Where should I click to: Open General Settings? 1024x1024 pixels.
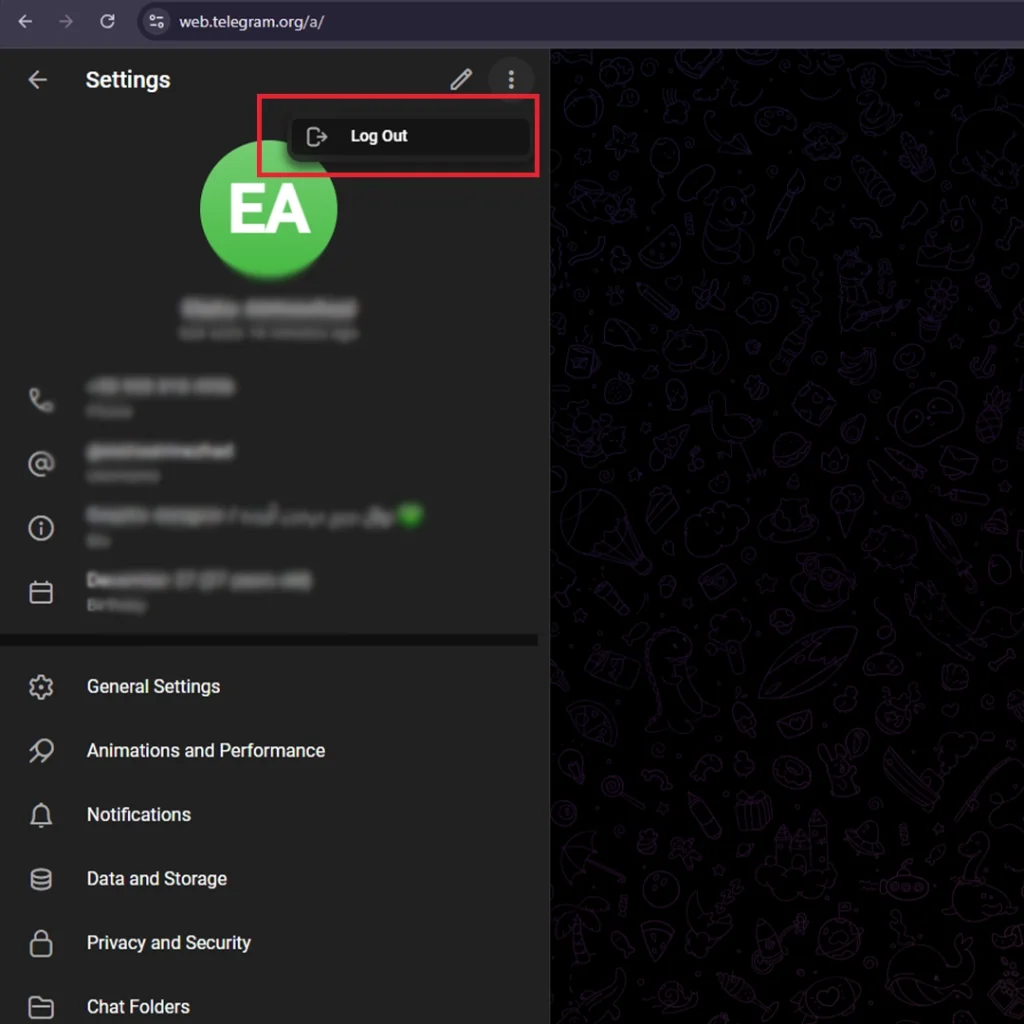pyautogui.click(x=153, y=687)
